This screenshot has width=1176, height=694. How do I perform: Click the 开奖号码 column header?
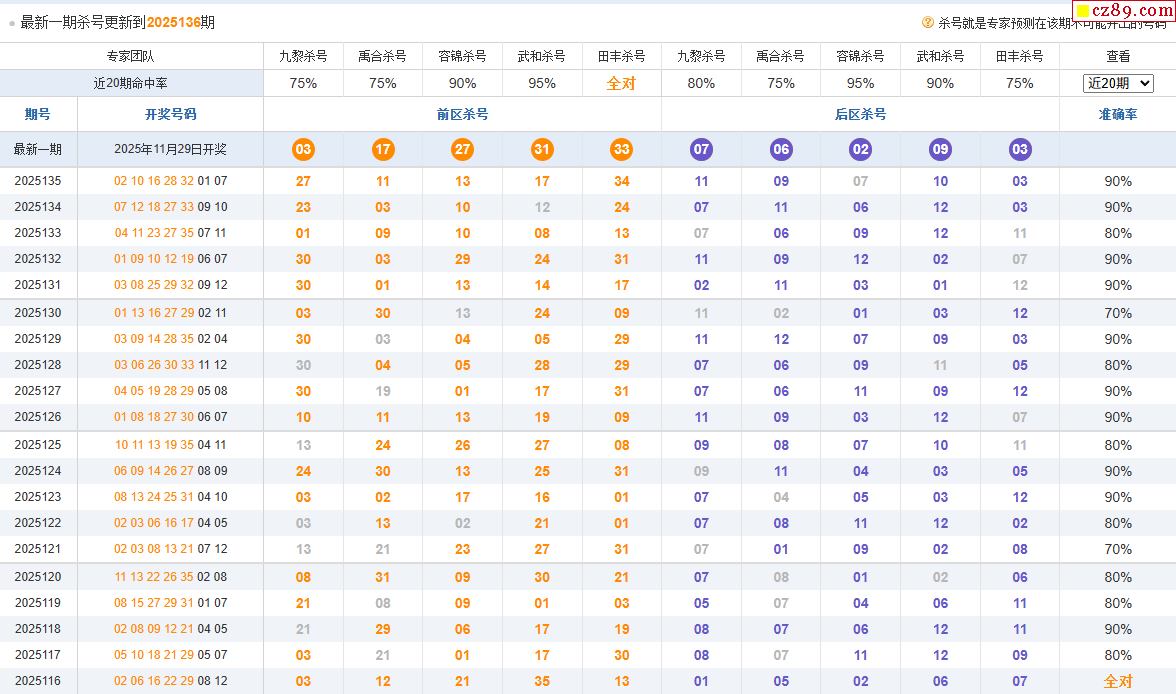click(170, 114)
